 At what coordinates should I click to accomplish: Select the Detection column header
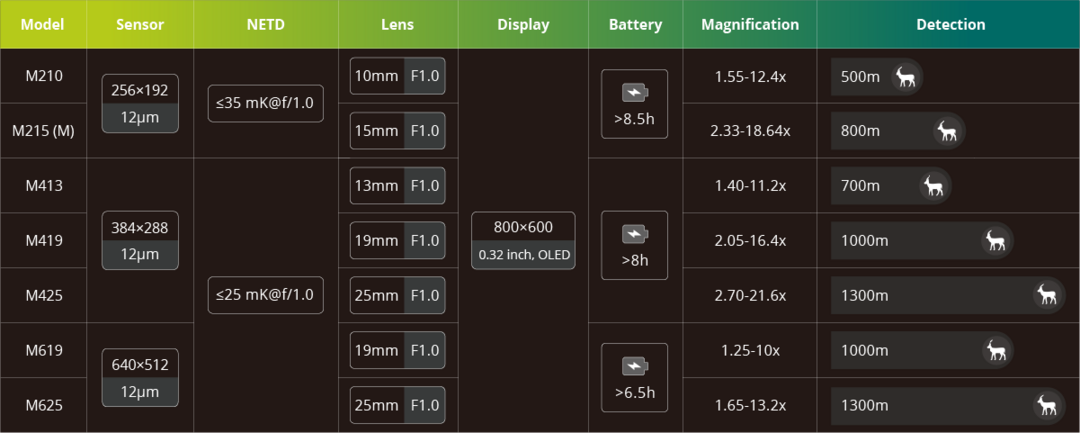(950, 24)
